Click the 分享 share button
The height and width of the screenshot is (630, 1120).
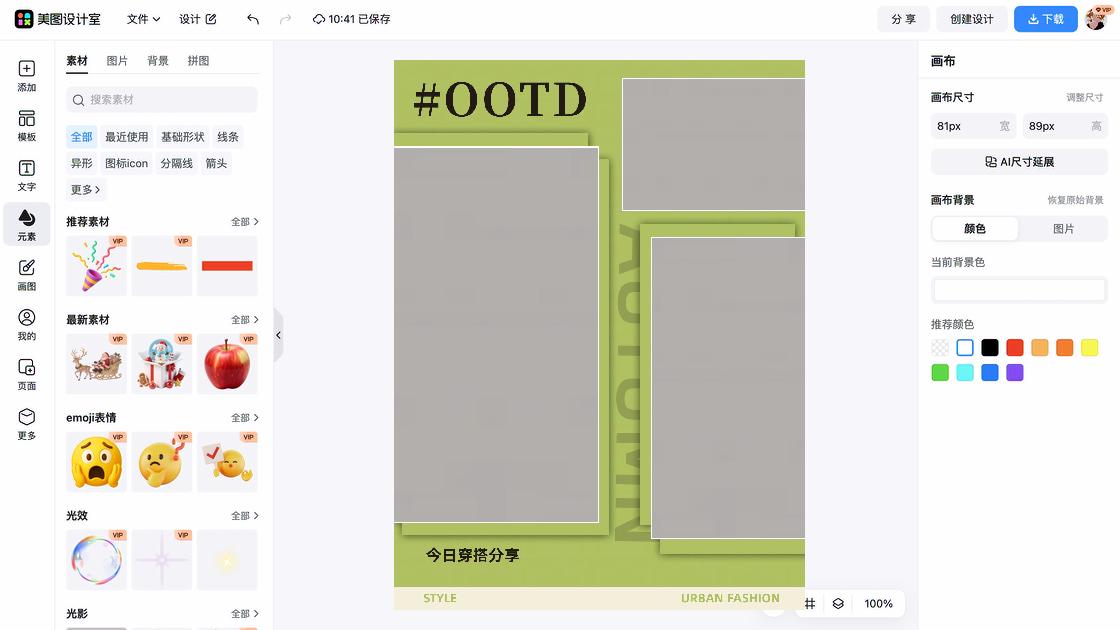pyautogui.click(x=904, y=19)
